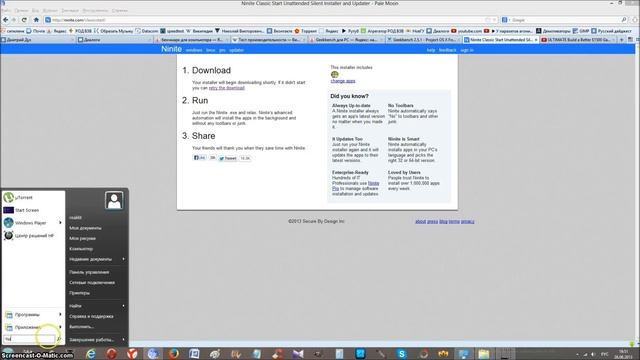This screenshot has width=640, height=360.
Task: Expand the Windows Player submenu arrow
Action: click(x=60, y=223)
